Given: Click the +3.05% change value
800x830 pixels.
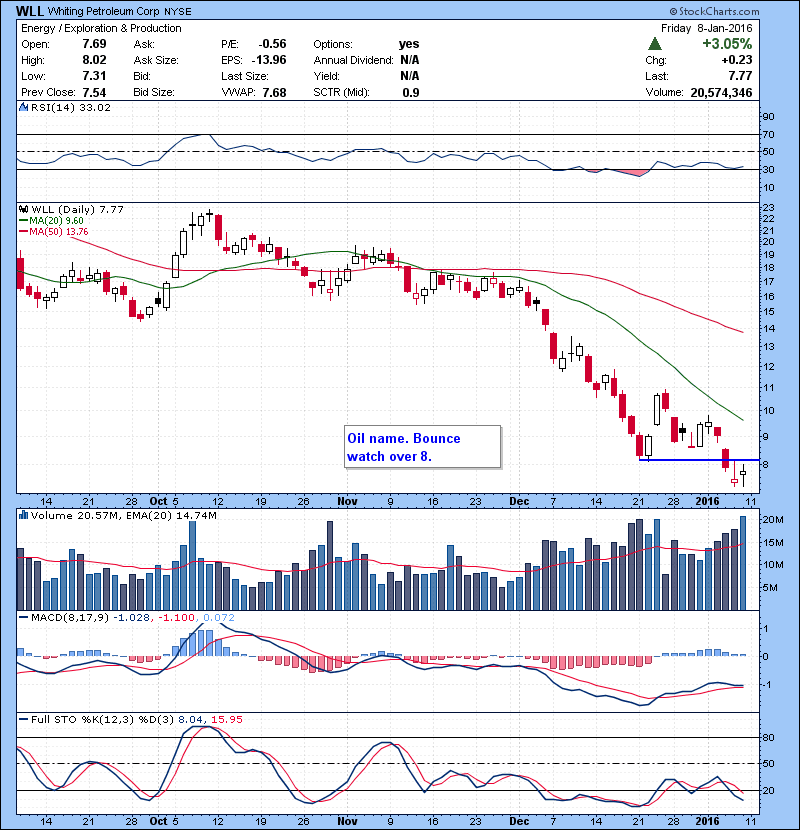Looking at the screenshot, I should pos(727,43).
